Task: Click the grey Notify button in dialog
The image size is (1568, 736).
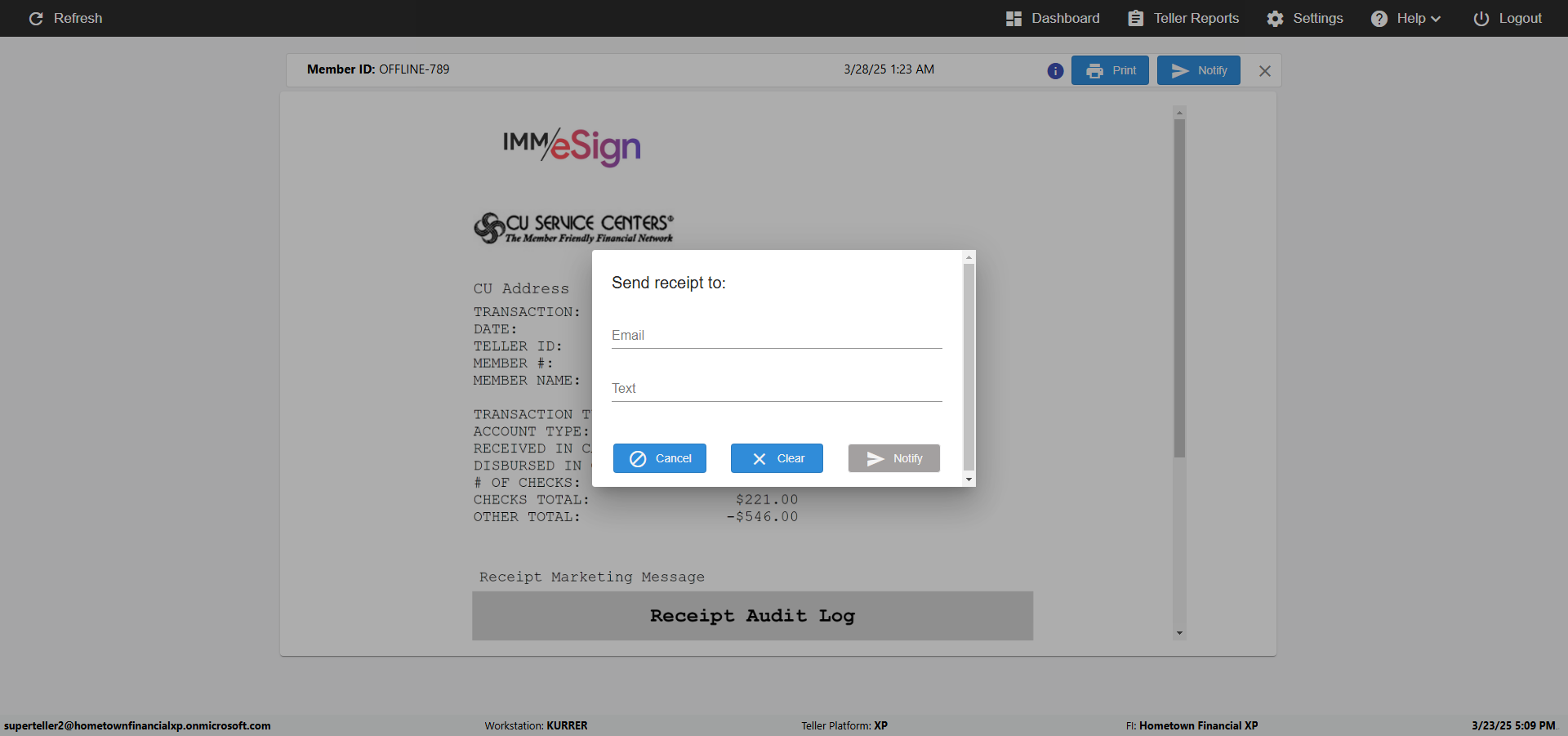Action: coord(894,458)
